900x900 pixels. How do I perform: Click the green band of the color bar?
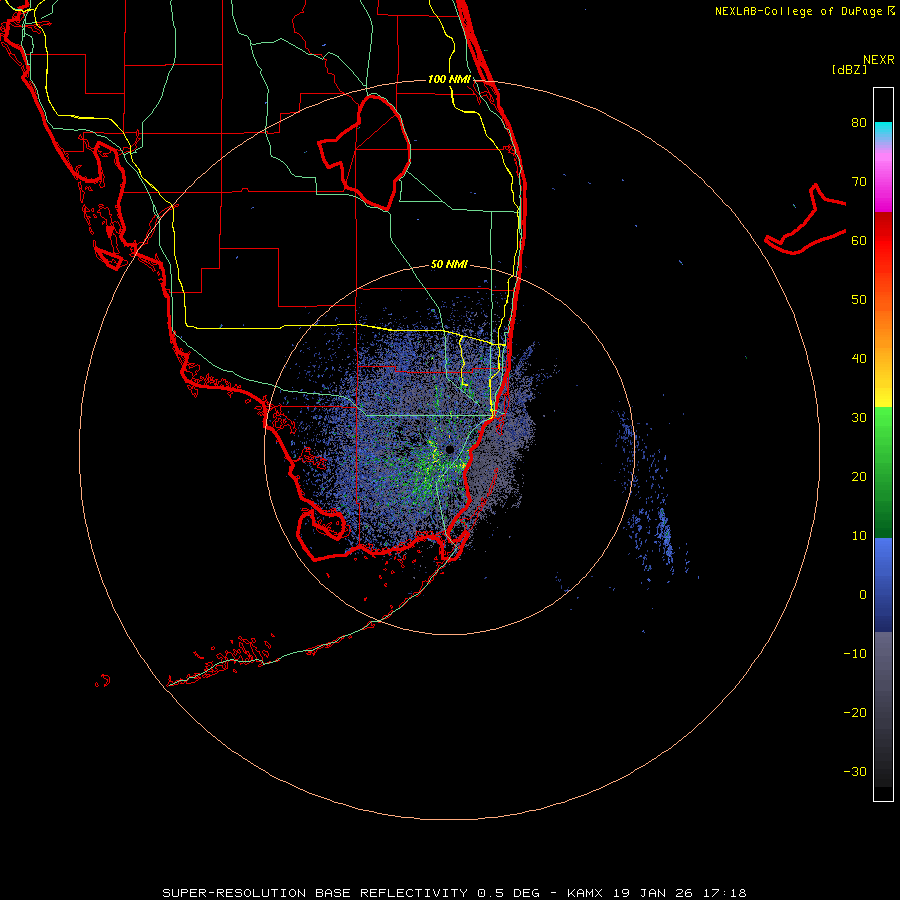[883, 472]
